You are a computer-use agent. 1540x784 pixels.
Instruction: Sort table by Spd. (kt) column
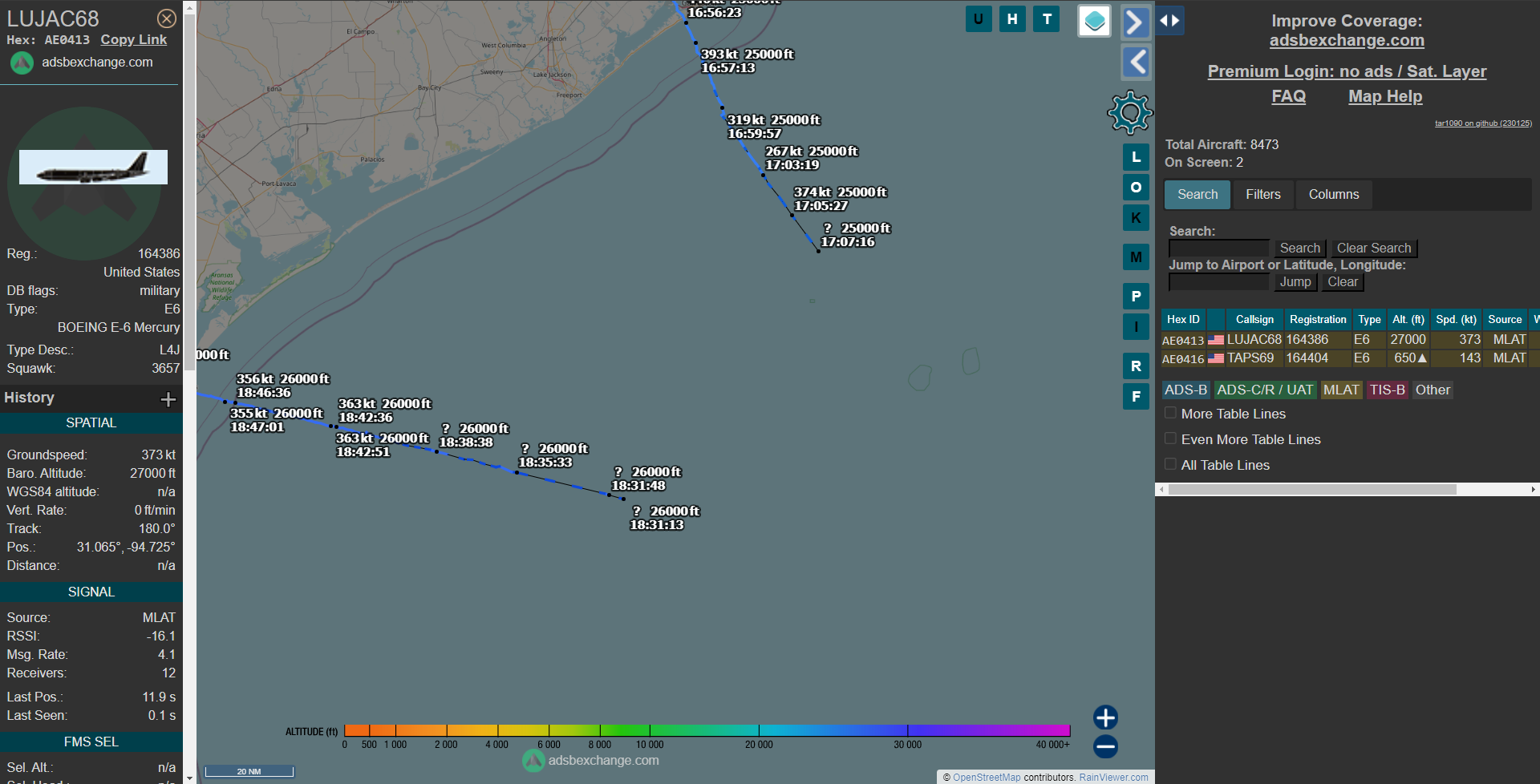click(1456, 319)
